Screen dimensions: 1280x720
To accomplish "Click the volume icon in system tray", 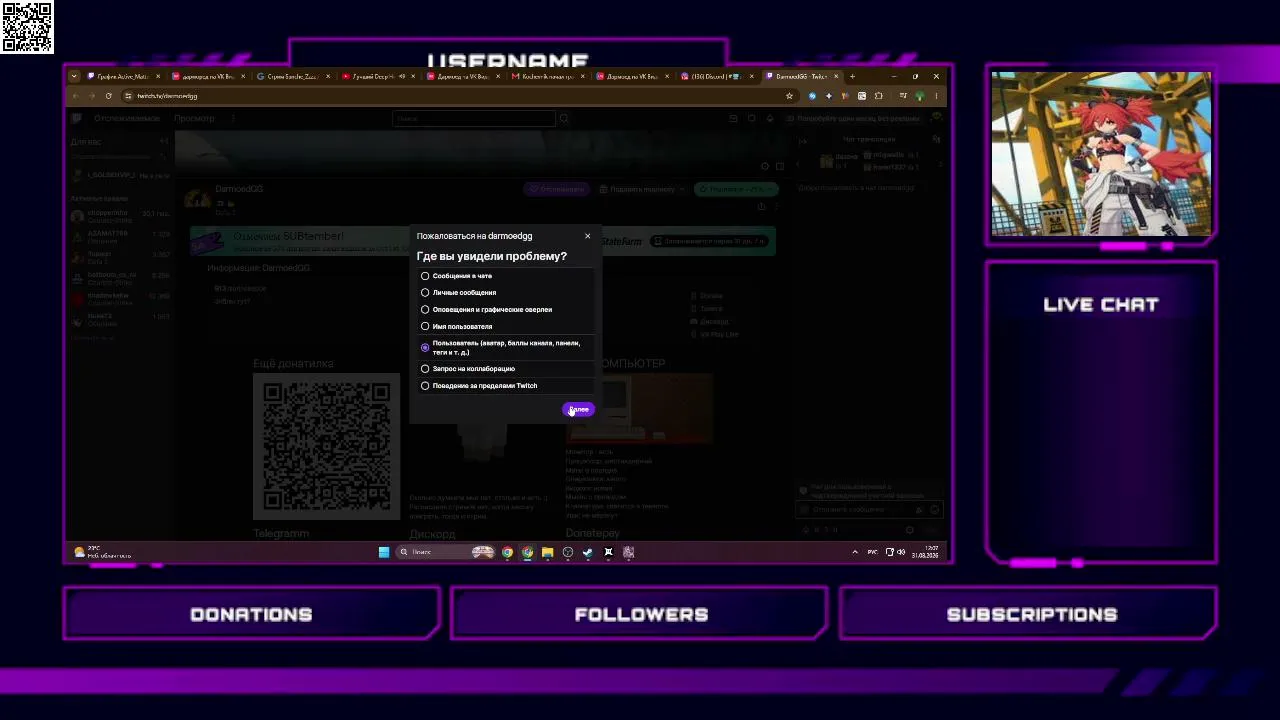I will (901, 552).
